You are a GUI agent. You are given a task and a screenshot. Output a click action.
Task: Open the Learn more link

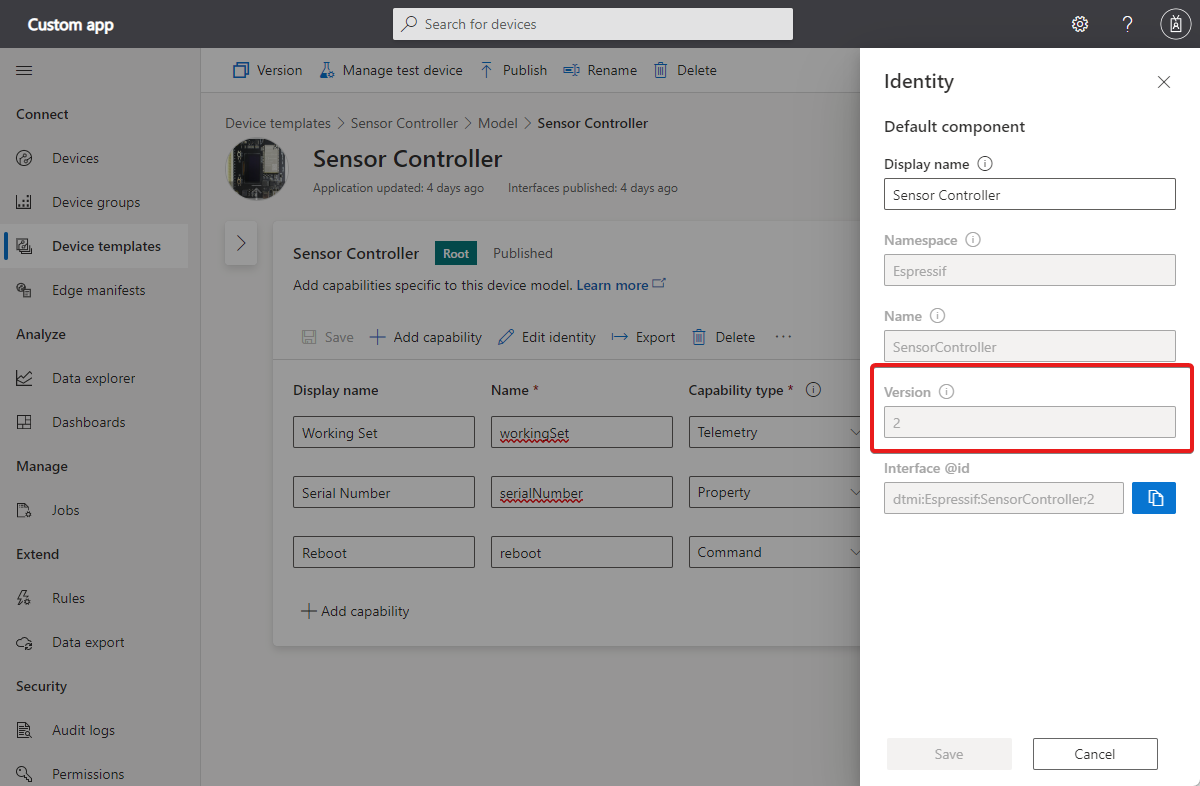(x=613, y=285)
